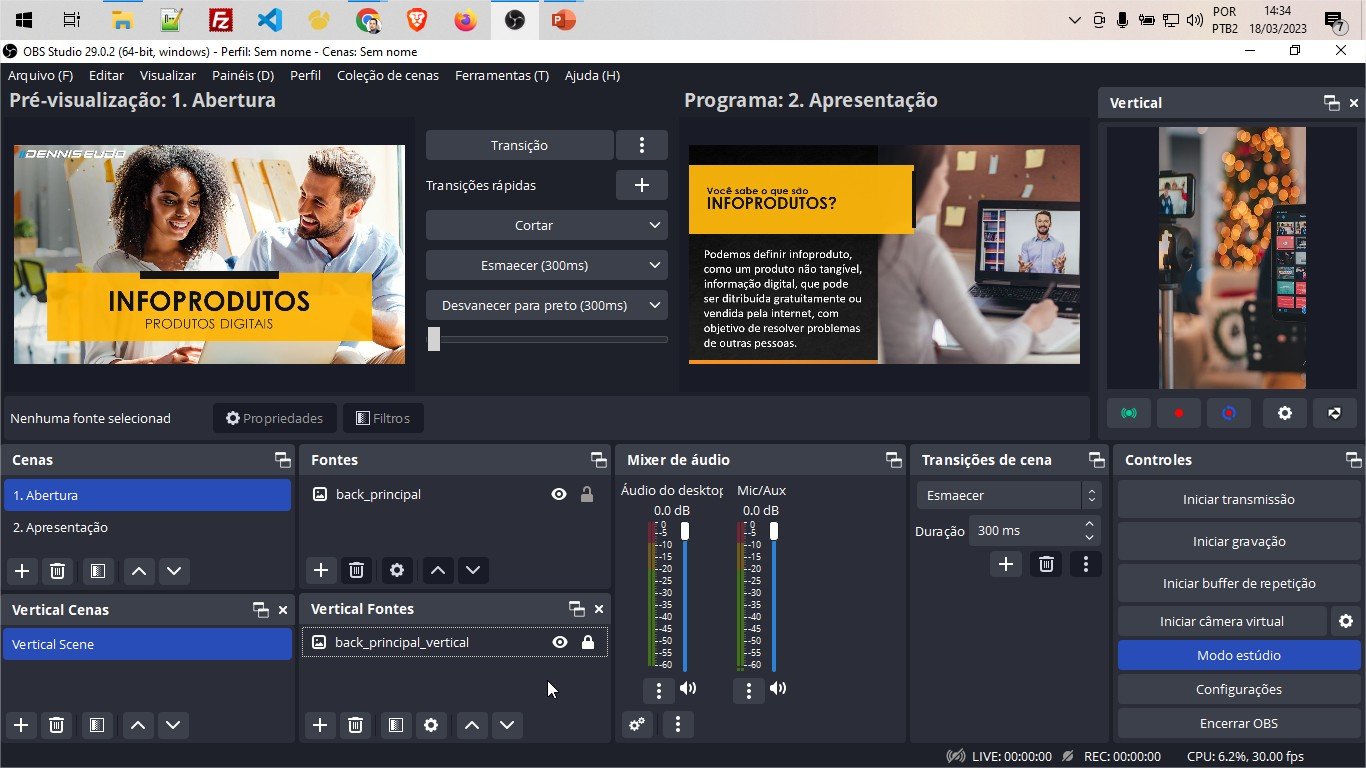
Task: Add a quick transition with plus button
Action: click(x=641, y=185)
